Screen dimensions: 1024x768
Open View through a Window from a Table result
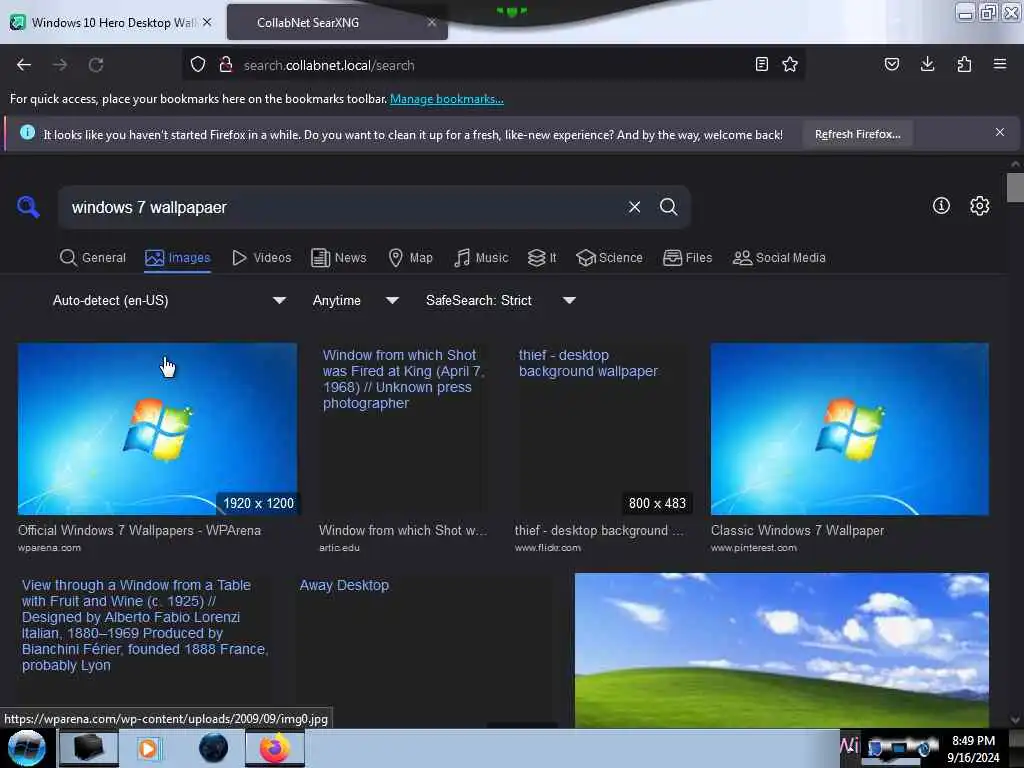145,625
